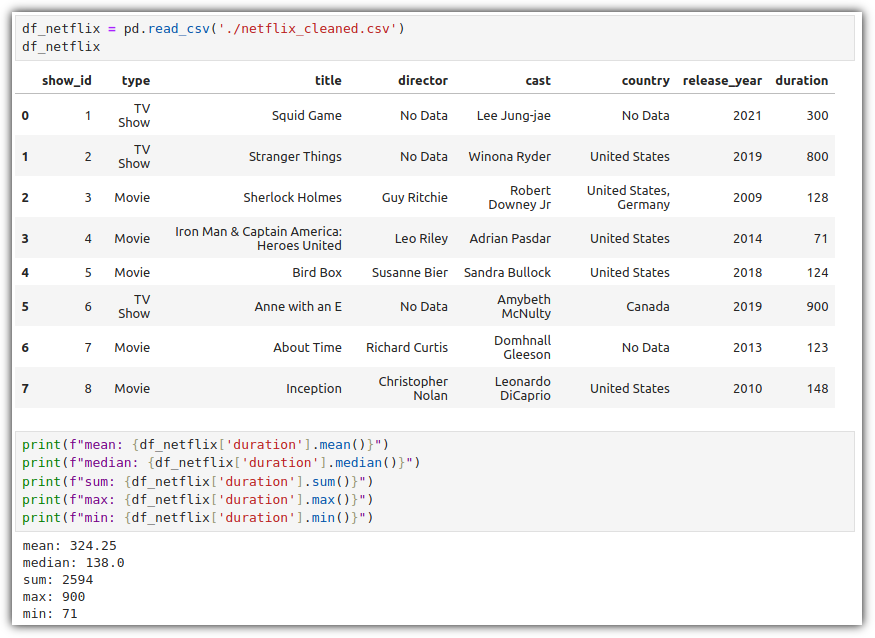
Task: Click duration value 900 for Anne with an E
Action: pyautogui.click(x=817, y=306)
